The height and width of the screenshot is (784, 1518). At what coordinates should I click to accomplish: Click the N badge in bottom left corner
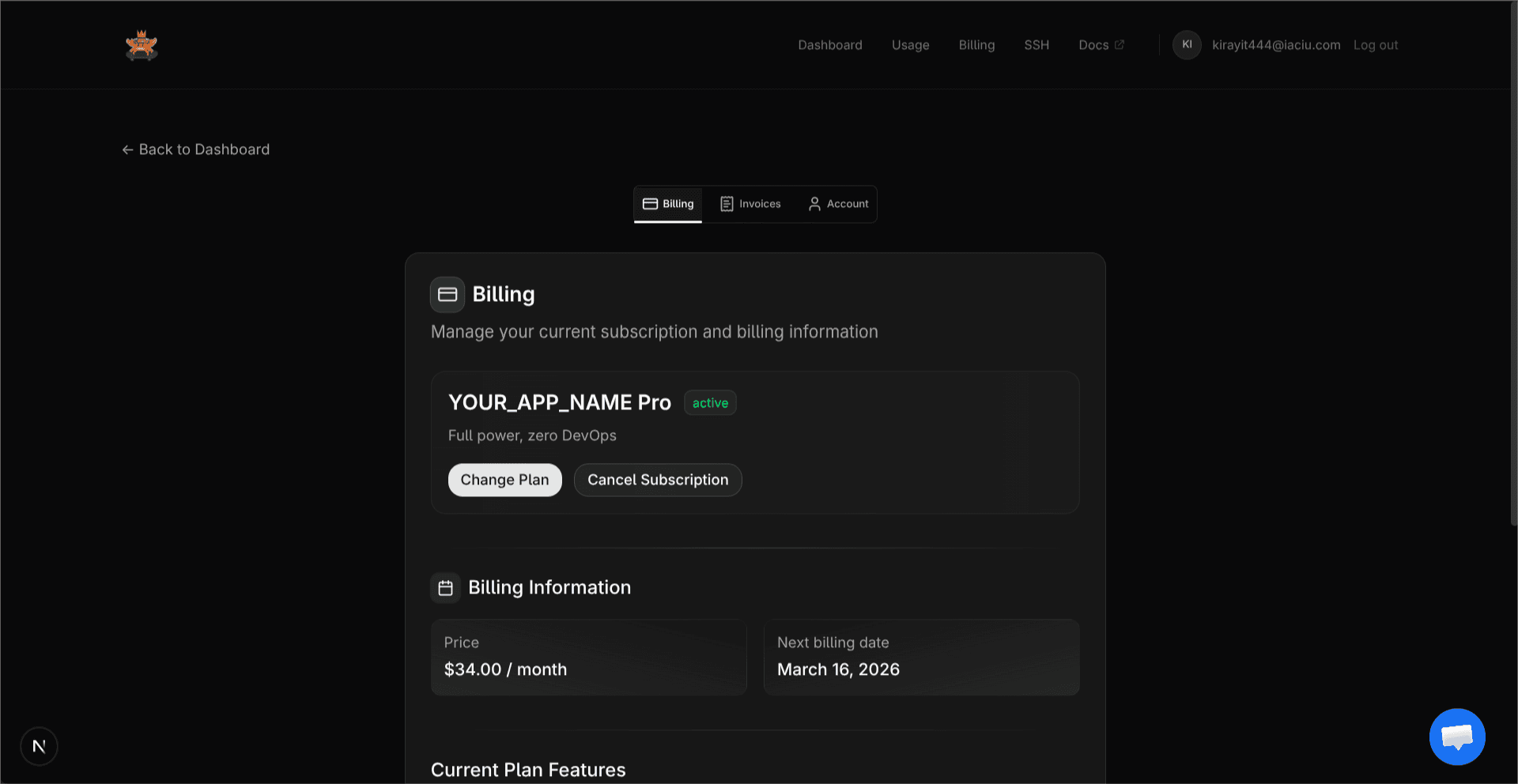pos(39,745)
